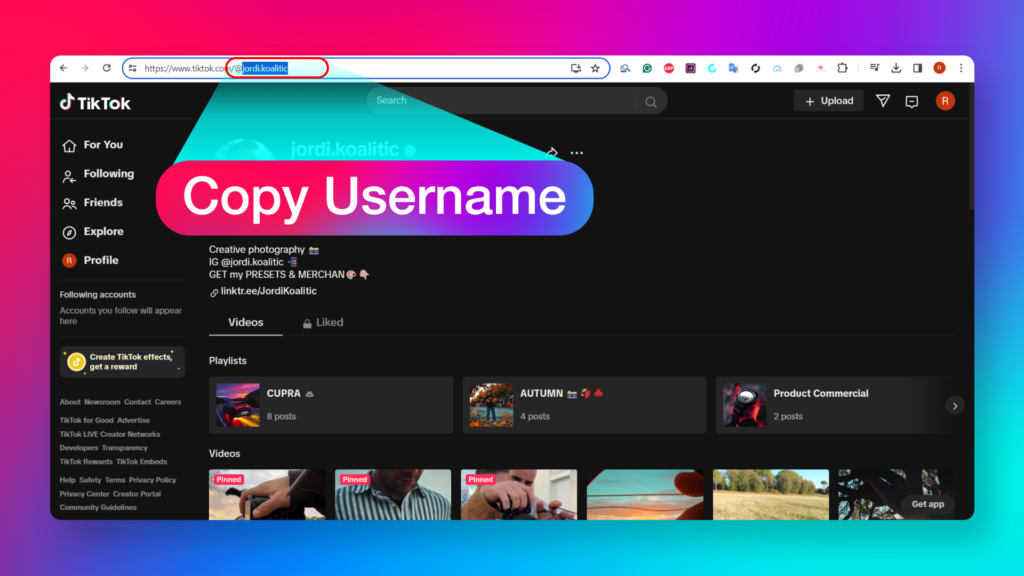Switch to the Liked tab

(x=323, y=323)
